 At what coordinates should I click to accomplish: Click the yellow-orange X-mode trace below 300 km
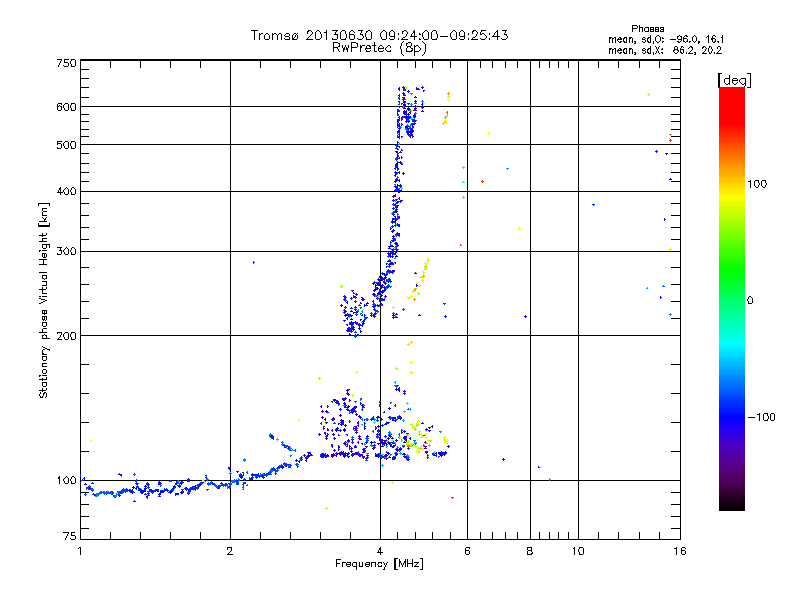[419, 280]
